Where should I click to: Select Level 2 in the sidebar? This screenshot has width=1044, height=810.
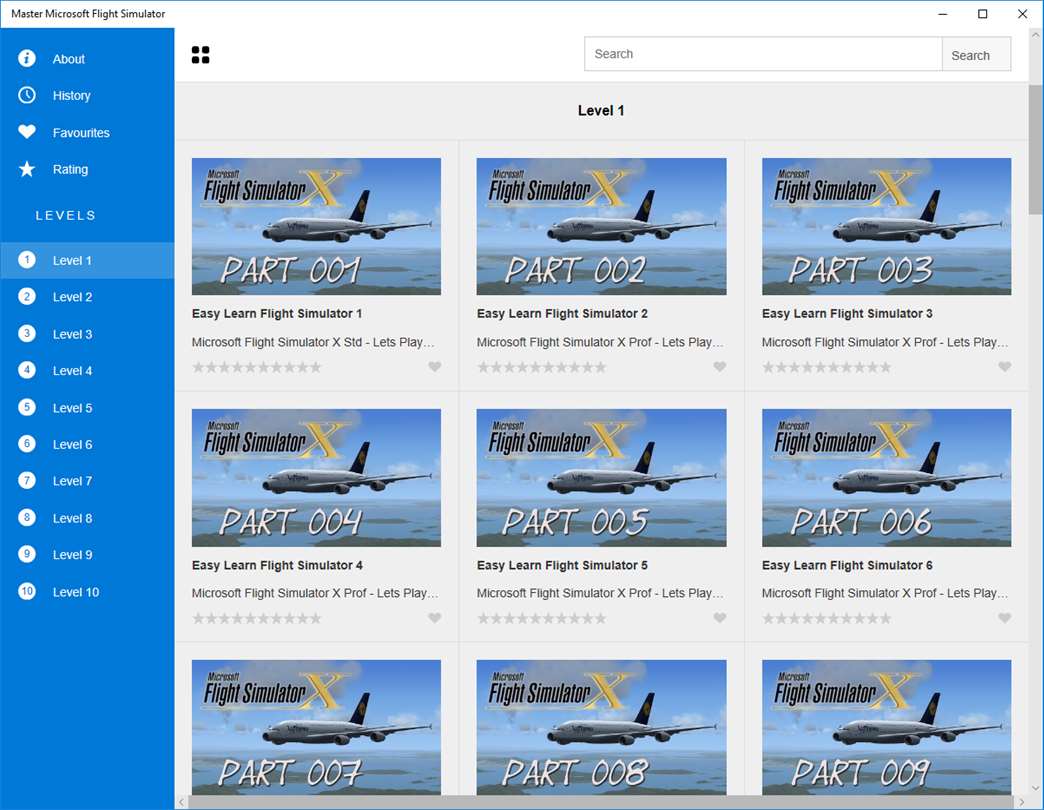click(x=87, y=297)
